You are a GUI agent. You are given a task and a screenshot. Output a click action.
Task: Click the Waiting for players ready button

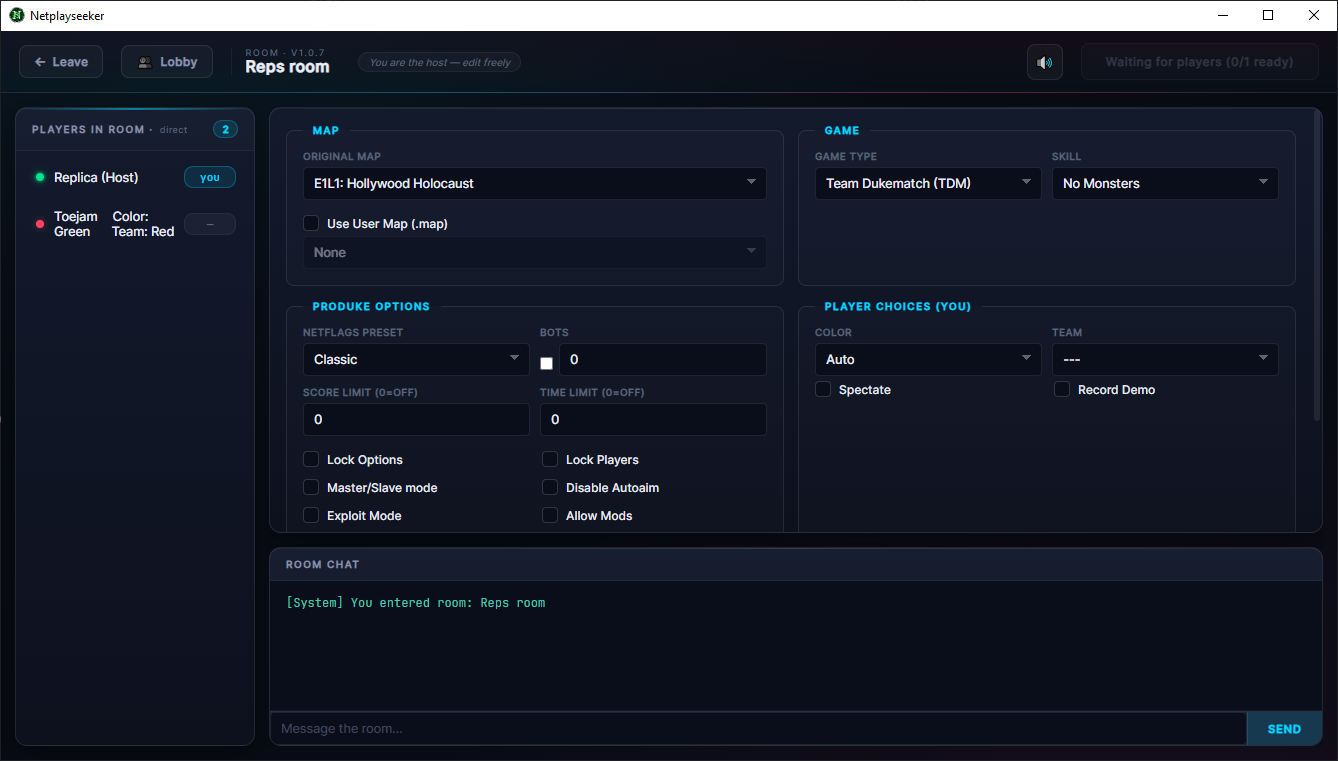click(1199, 62)
